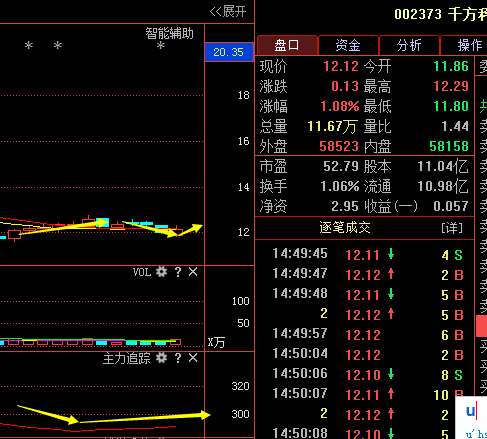Open detailed trades via [详] link
Viewport: 487px width, 439px height.
[452, 228]
